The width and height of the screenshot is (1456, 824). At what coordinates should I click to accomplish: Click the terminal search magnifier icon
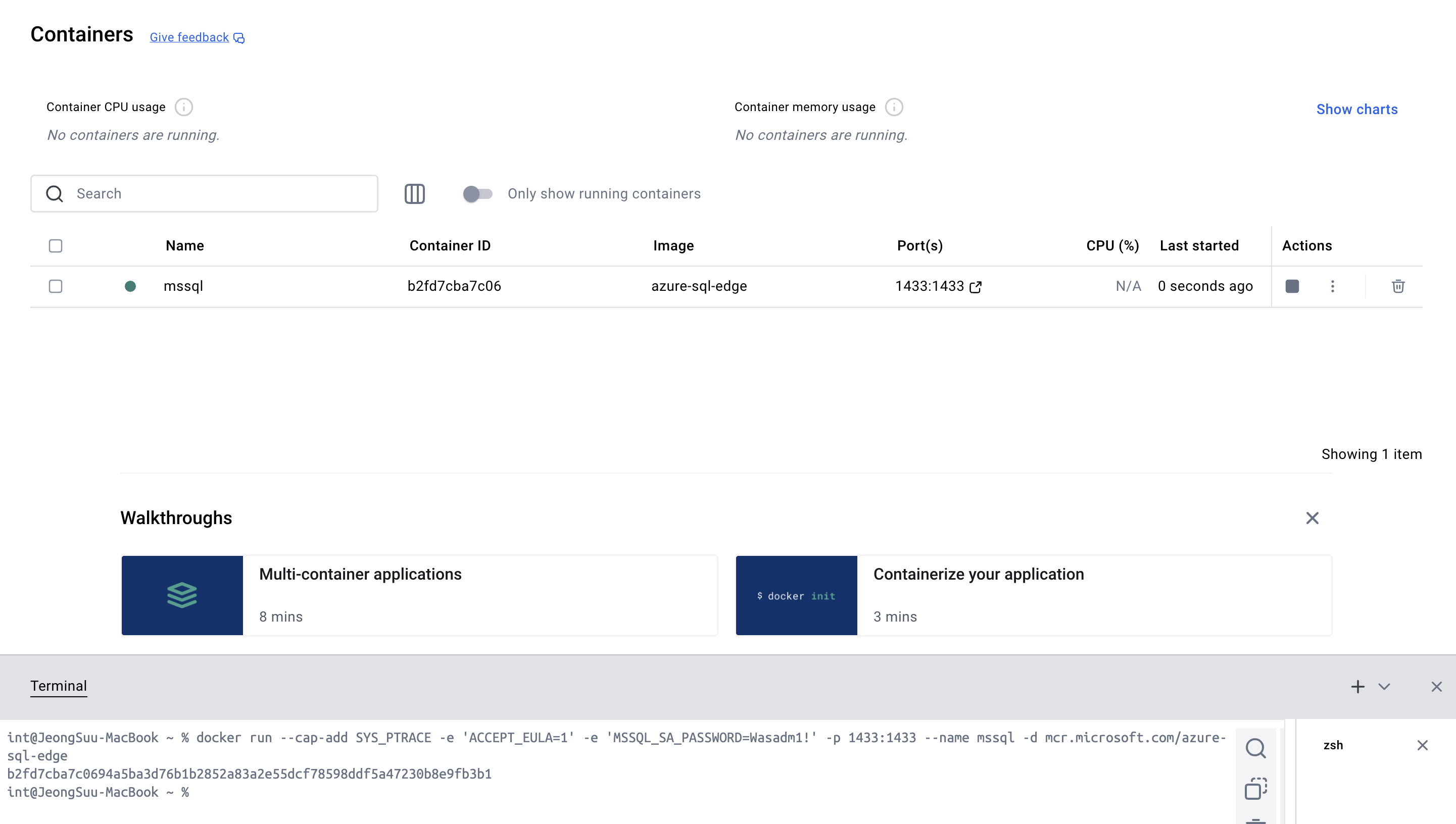(1255, 748)
